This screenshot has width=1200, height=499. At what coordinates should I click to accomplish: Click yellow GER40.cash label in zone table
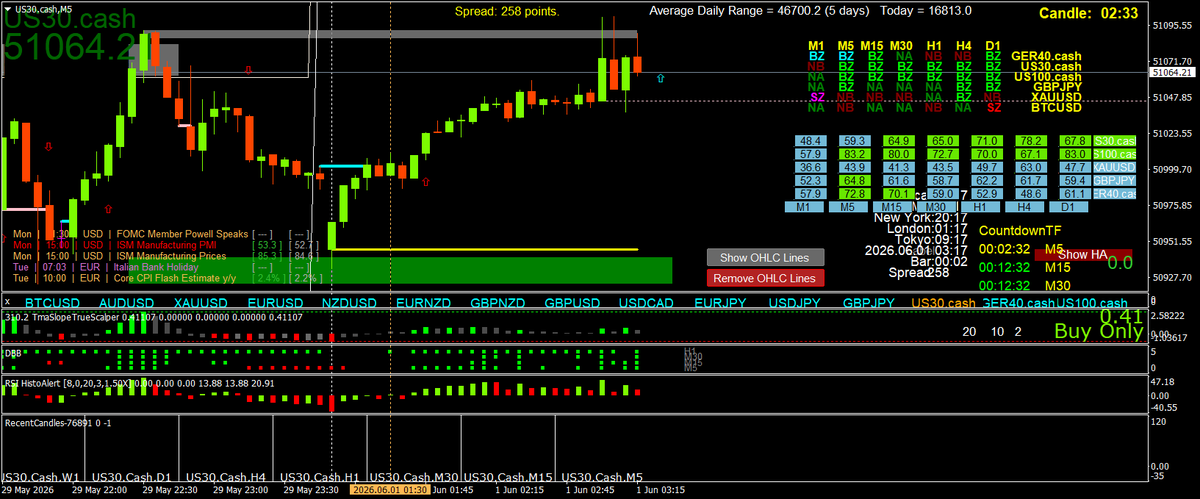point(1046,56)
